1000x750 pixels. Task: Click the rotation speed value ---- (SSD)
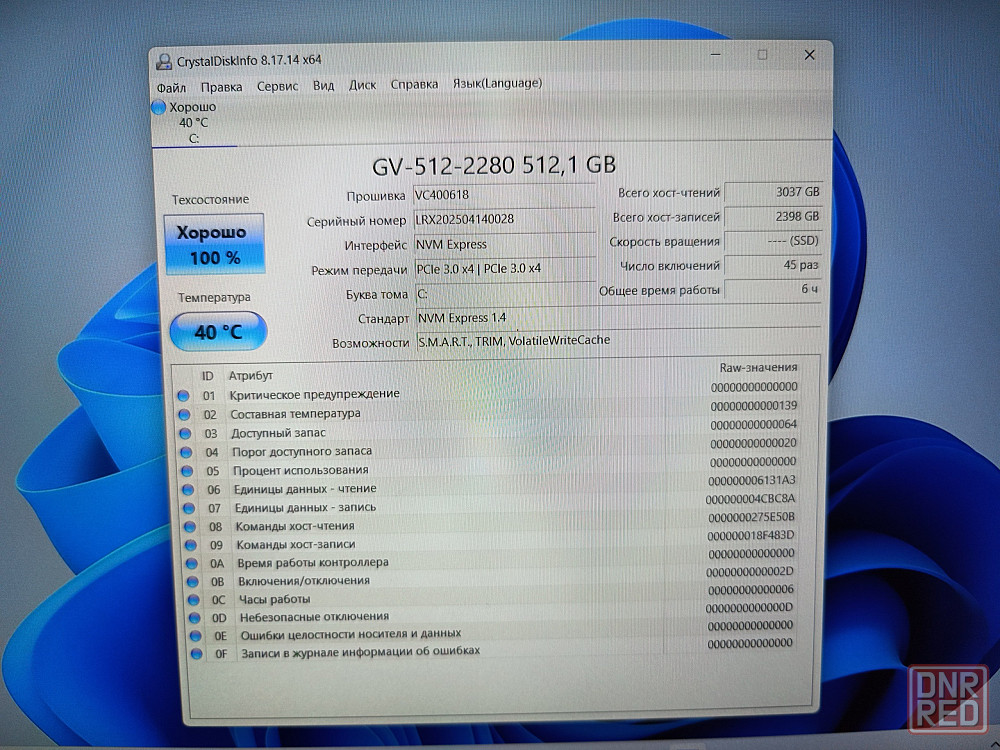(773, 241)
